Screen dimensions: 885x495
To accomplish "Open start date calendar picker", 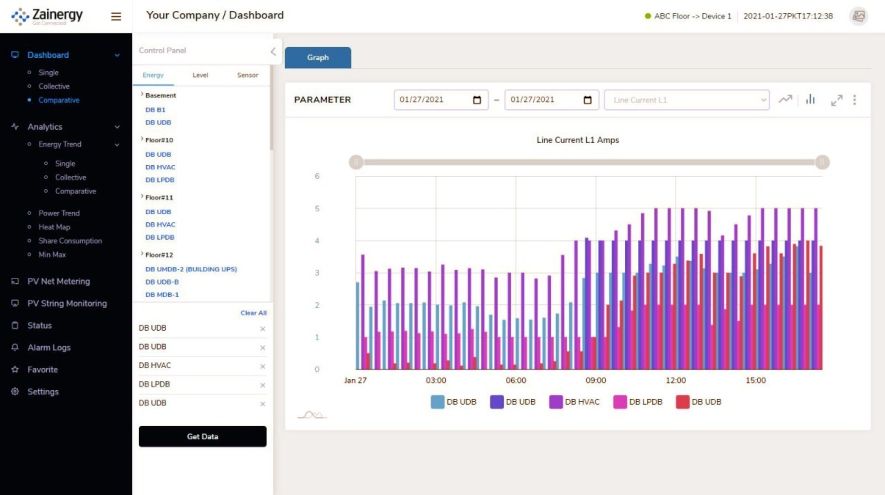I will 476,100.
